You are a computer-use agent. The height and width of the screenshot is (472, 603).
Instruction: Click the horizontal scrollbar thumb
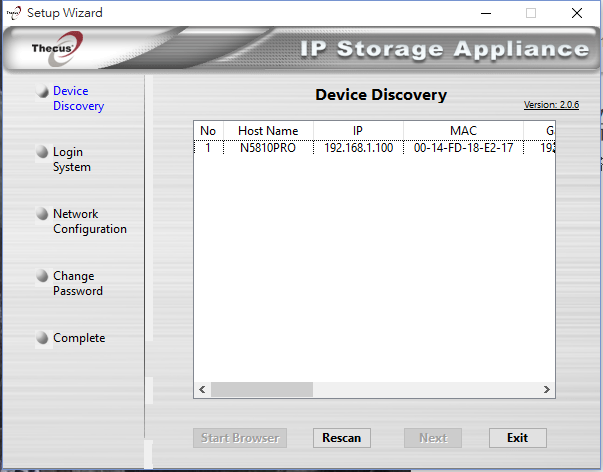(262, 389)
